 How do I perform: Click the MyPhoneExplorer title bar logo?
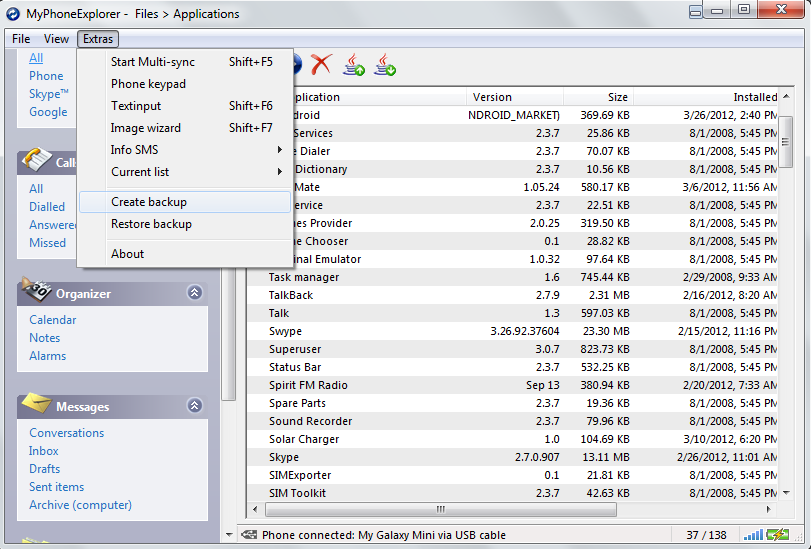13,14
